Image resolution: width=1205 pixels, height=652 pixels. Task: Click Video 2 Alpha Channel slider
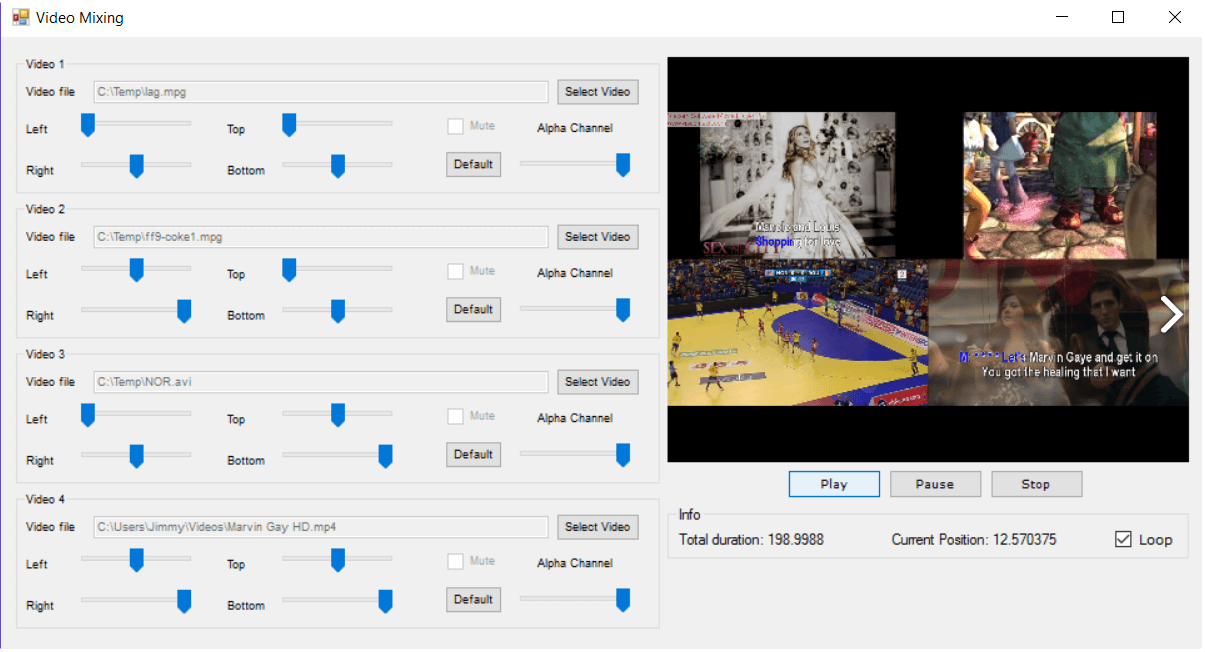point(575,311)
